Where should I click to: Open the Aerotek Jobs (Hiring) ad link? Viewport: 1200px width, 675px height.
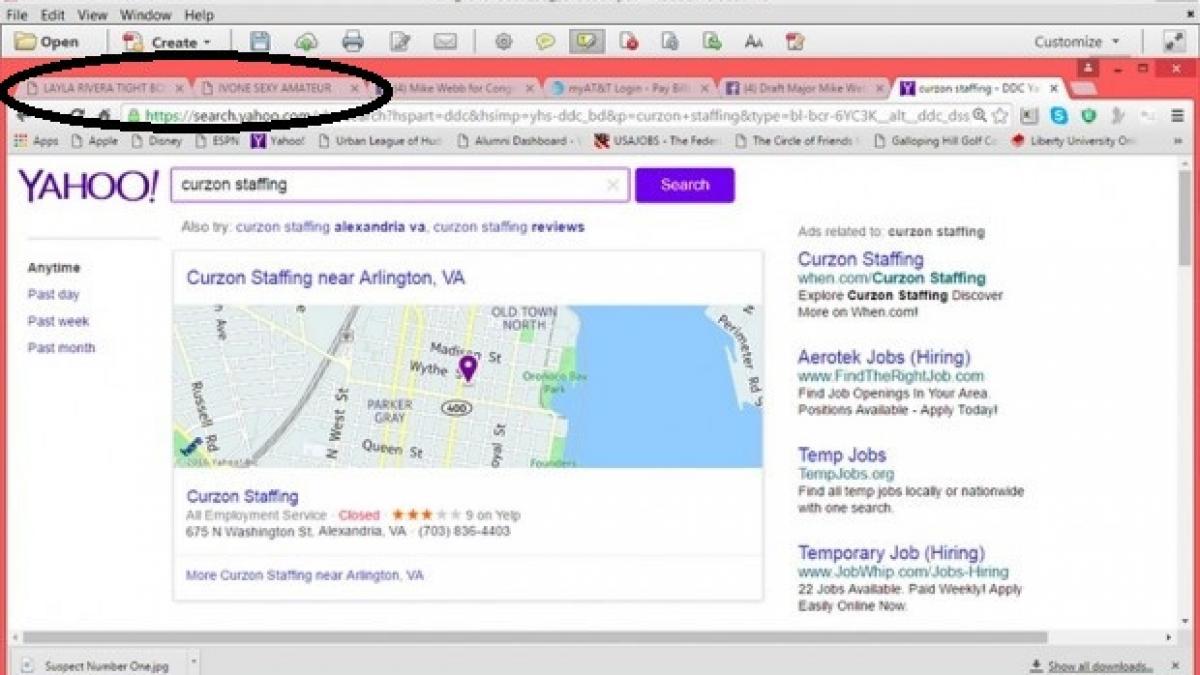(x=883, y=357)
